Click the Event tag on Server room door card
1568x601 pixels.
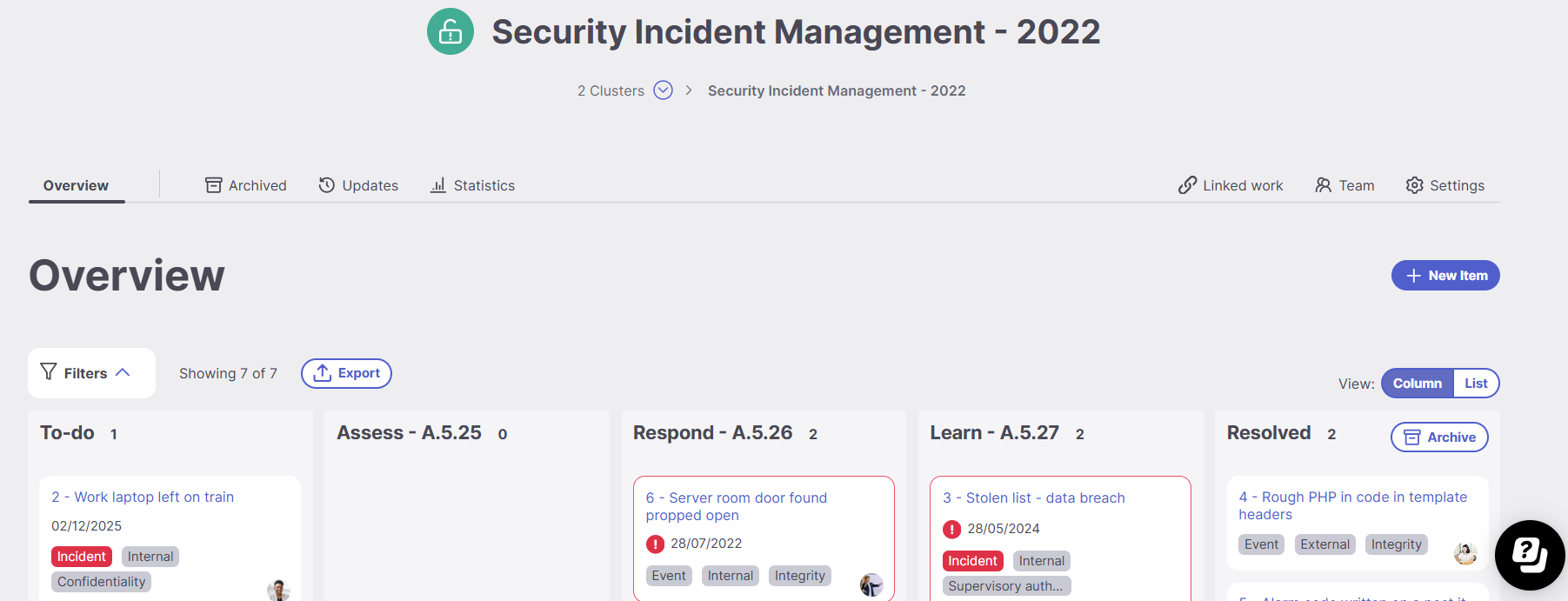click(x=669, y=576)
